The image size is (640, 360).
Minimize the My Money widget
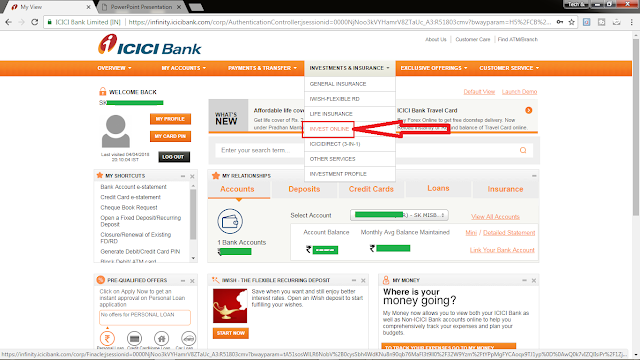pos(524,280)
